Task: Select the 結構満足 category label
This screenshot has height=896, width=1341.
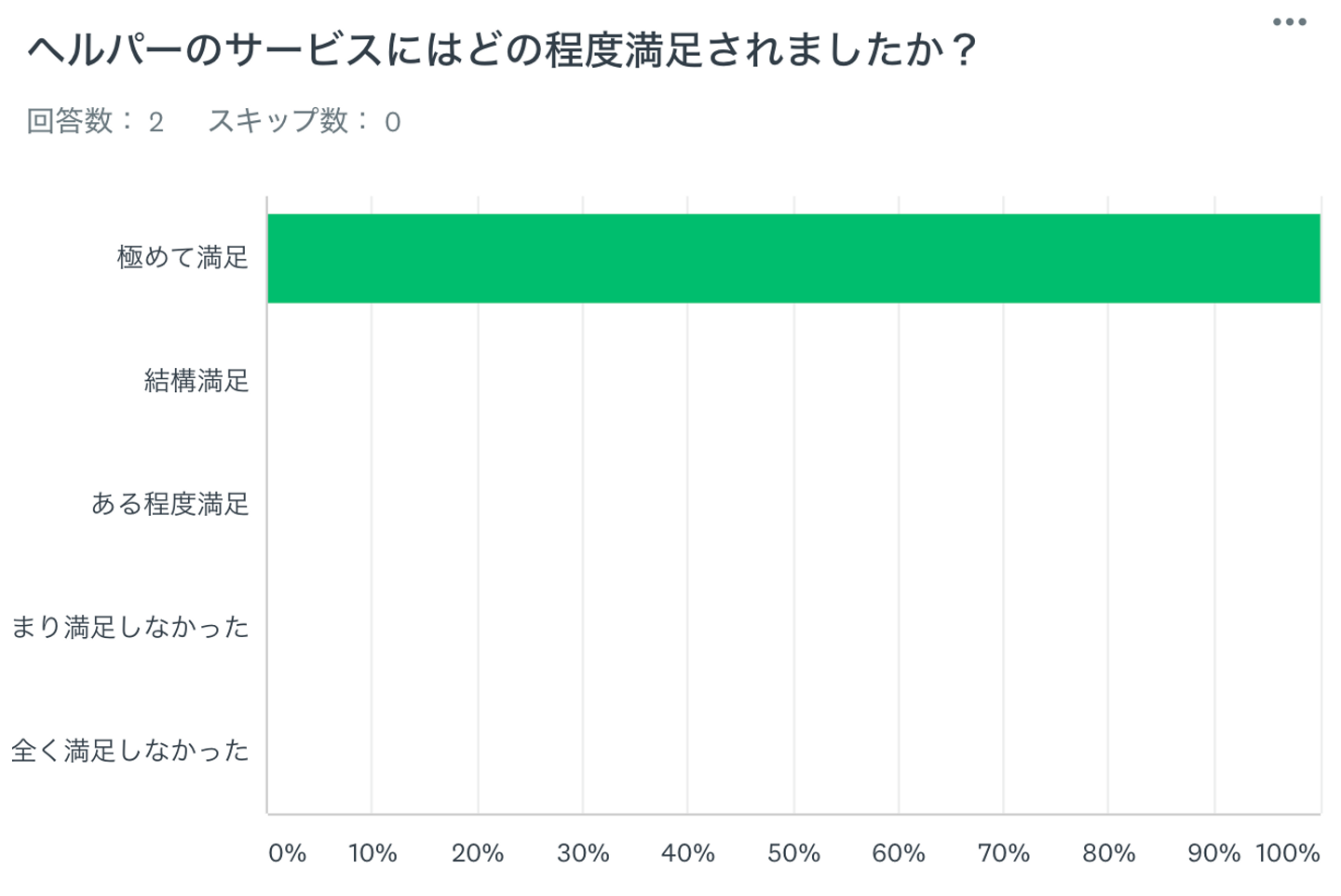Action: 196,381
